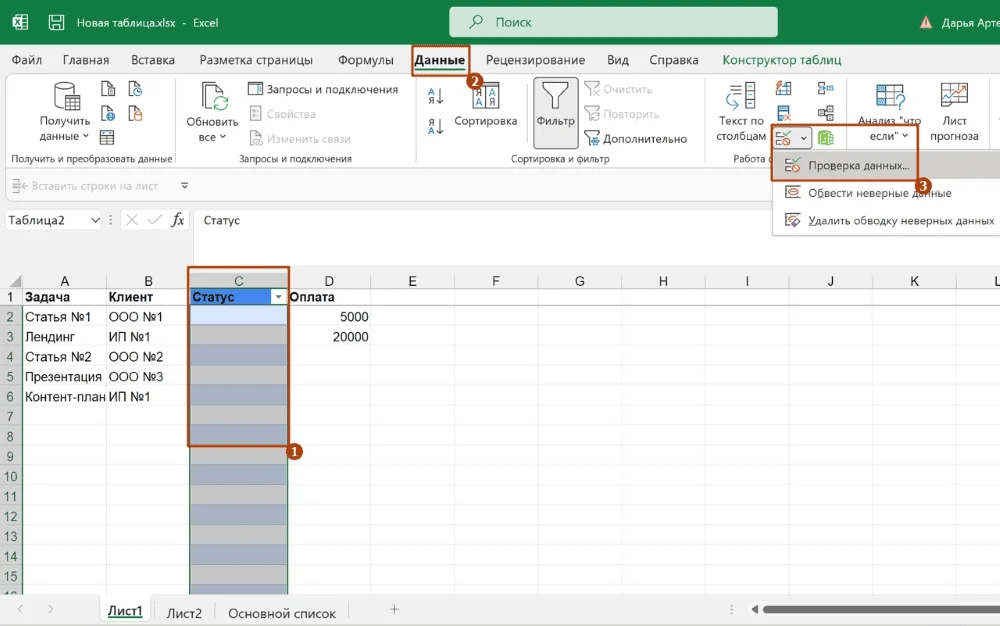Click in the Поиск search box
Viewport: 1000px width, 626px height.
point(613,22)
